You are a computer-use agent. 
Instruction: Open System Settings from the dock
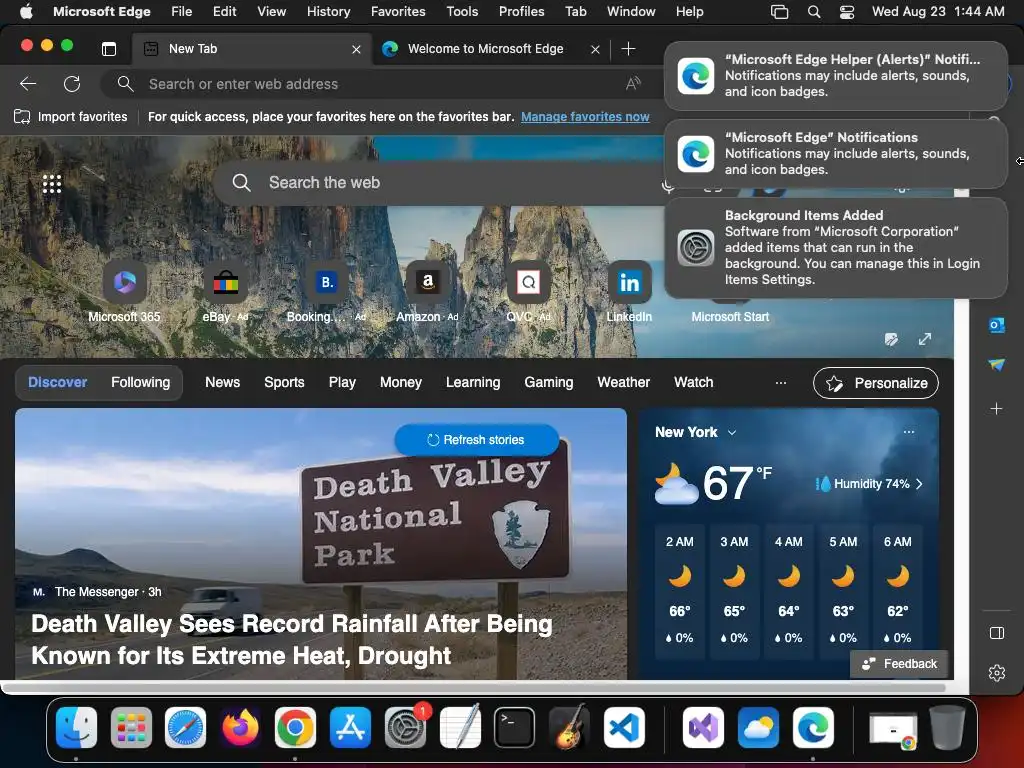click(405, 728)
